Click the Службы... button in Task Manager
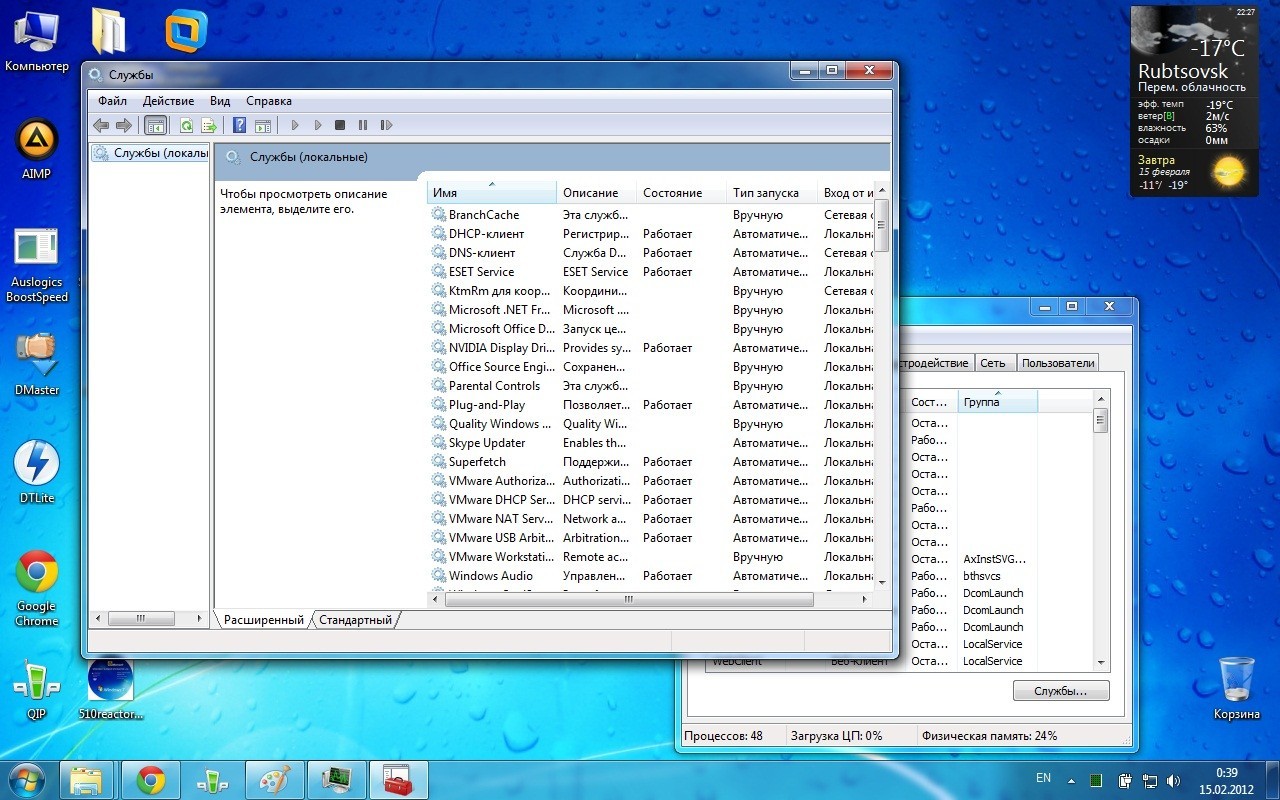 point(1061,691)
